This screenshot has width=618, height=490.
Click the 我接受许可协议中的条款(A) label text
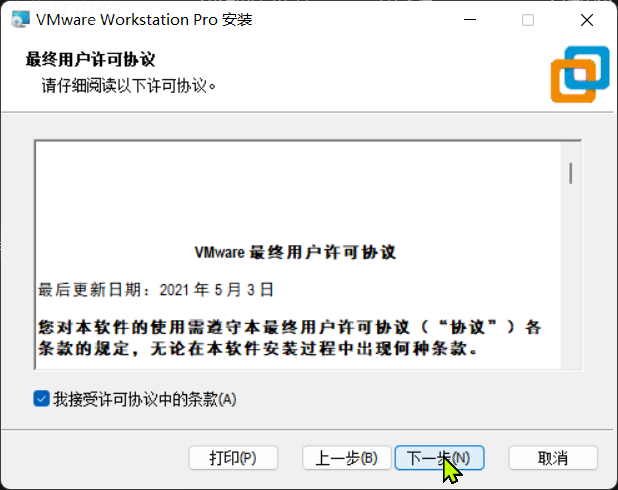tap(145, 399)
